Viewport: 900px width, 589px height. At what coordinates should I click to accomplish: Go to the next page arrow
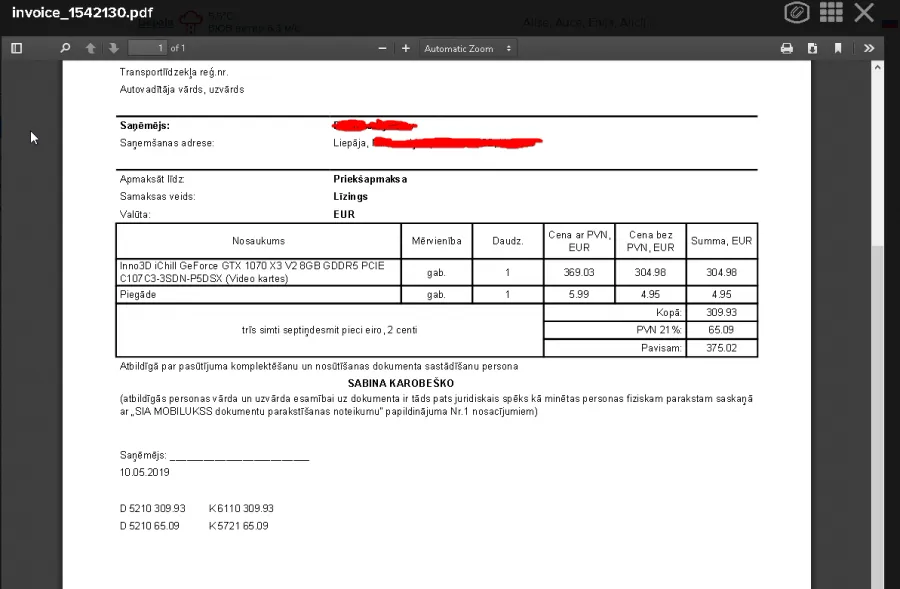114,48
